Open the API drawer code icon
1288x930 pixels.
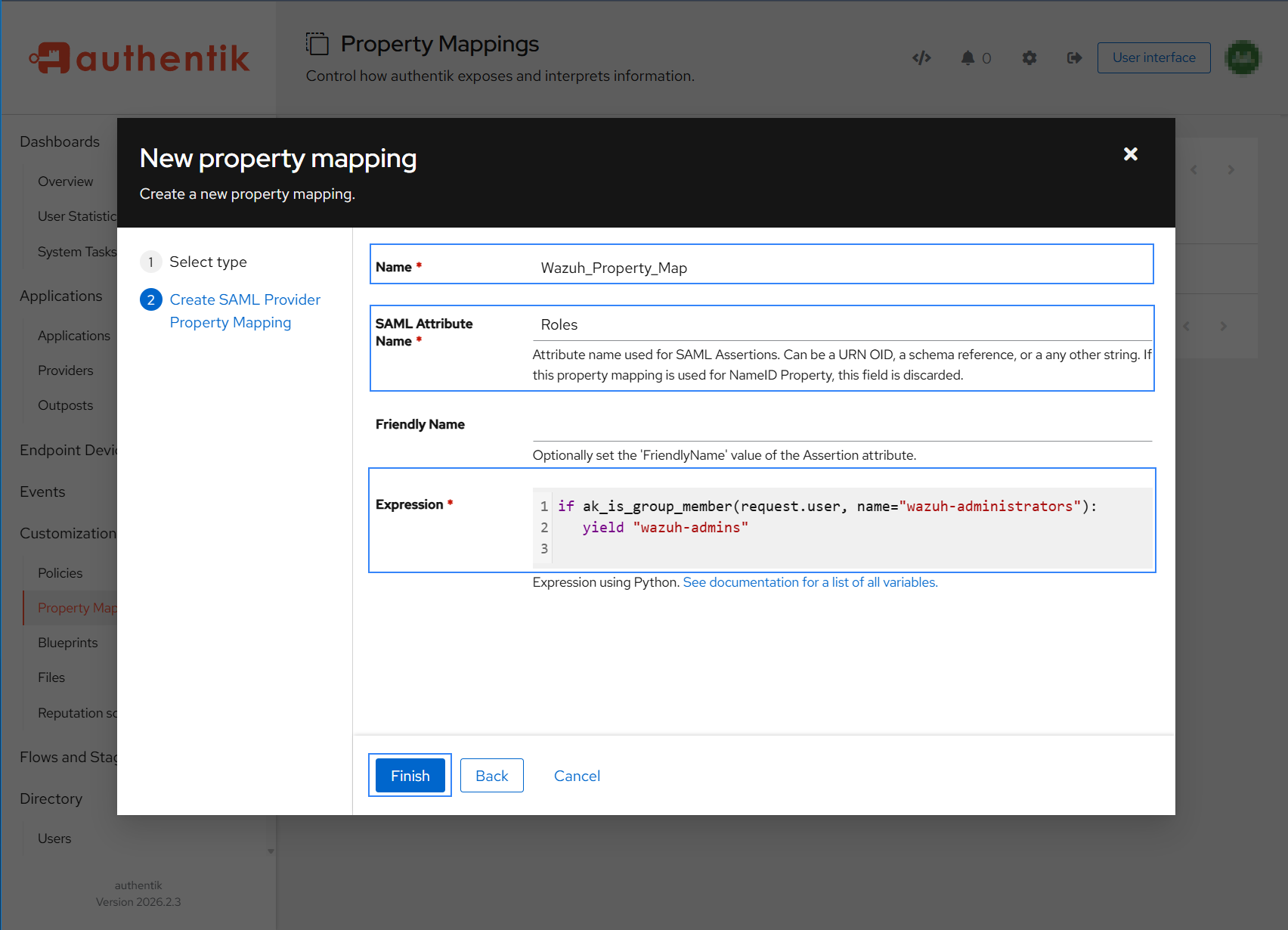point(921,58)
